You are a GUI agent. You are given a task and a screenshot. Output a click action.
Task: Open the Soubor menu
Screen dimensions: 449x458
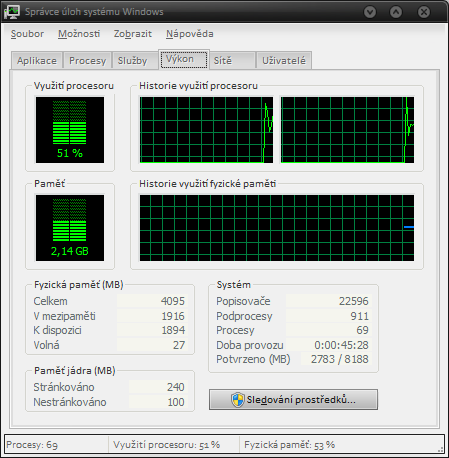(x=27, y=34)
